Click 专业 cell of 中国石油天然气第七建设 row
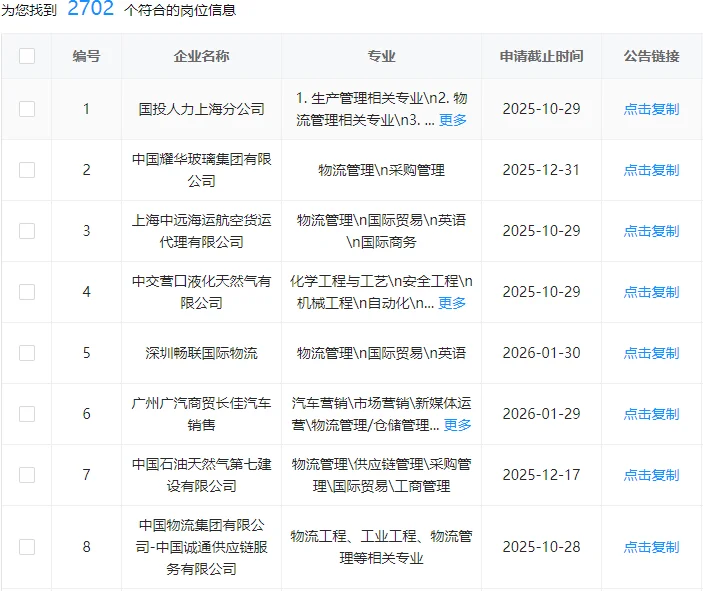 pyautogui.click(x=382, y=475)
